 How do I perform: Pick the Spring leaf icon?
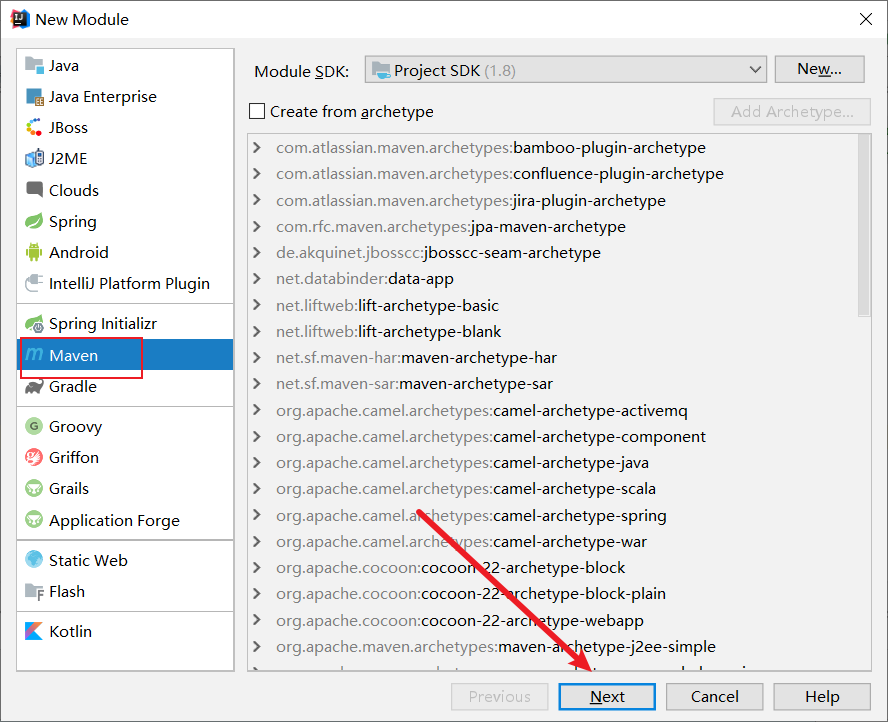35,222
